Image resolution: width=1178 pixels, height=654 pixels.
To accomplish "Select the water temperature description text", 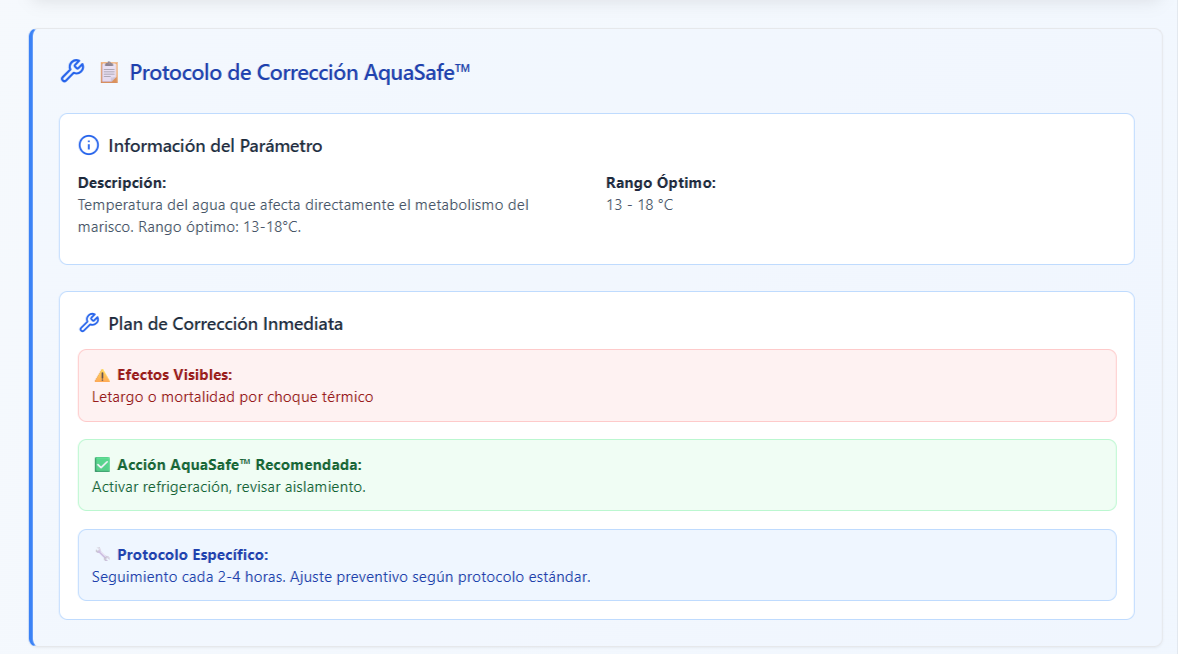I will [x=302, y=215].
